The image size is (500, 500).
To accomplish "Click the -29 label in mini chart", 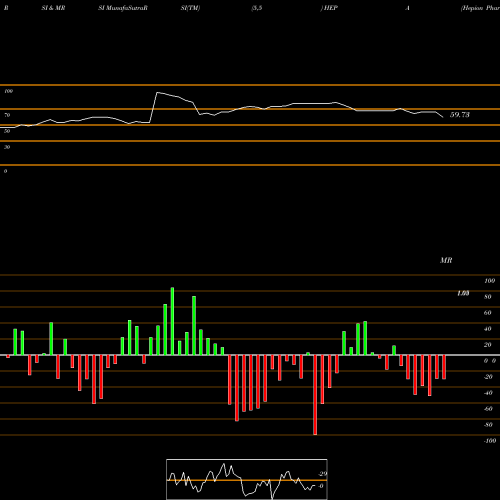I will [322, 474].
